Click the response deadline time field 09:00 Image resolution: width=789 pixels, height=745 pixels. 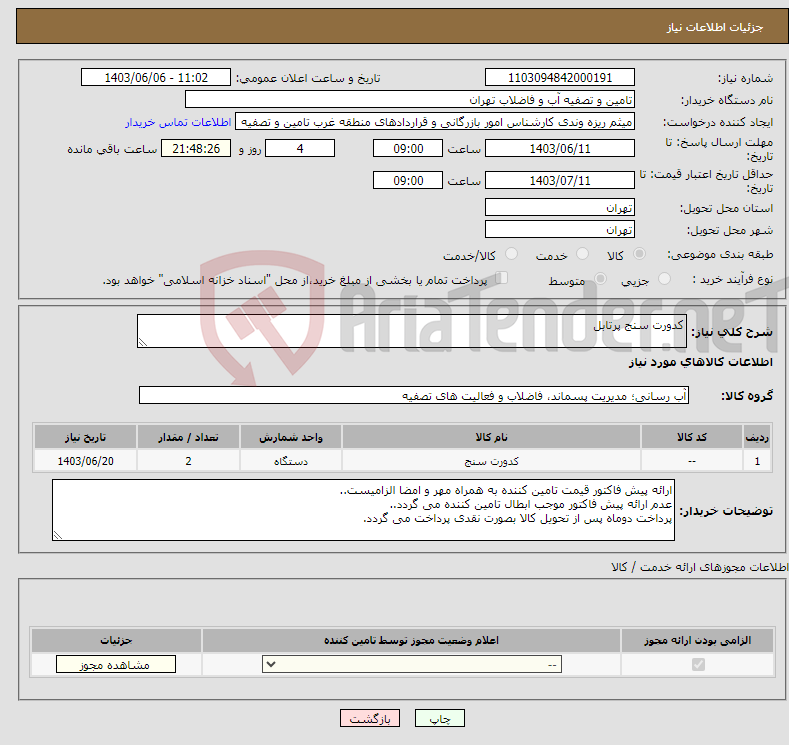tap(408, 148)
